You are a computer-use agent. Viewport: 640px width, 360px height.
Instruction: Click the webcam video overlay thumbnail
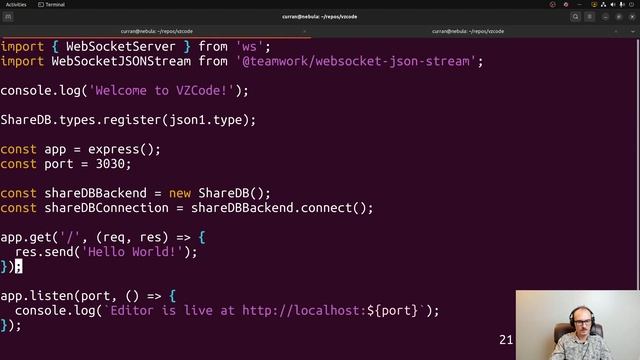pos(578,325)
